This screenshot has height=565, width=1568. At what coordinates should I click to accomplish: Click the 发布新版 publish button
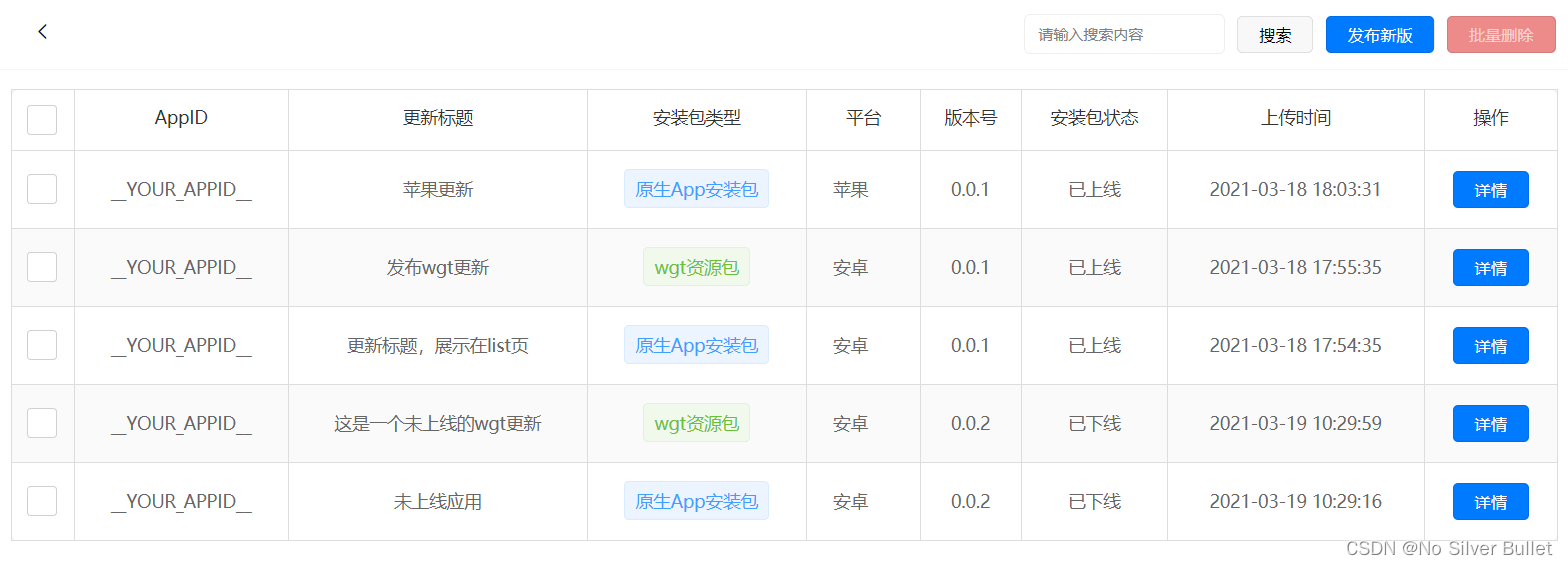coord(1380,35)
